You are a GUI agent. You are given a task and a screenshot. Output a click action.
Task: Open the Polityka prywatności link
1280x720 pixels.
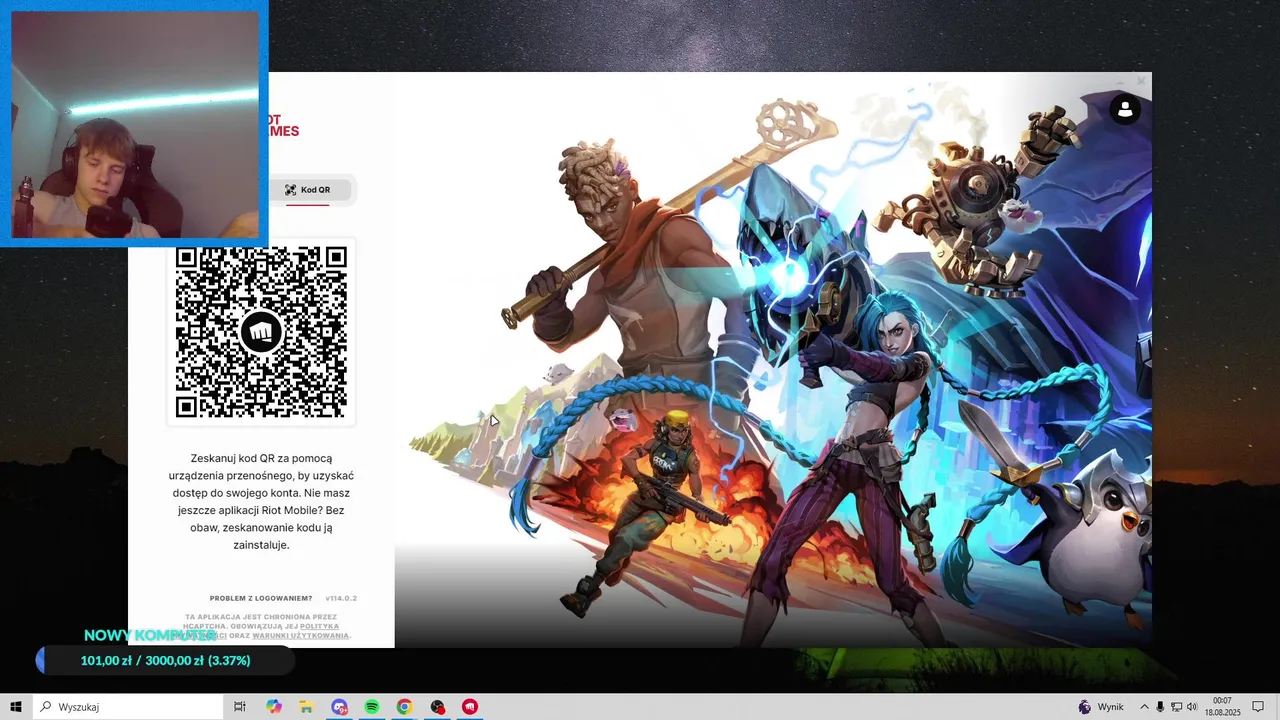pyautogui.click(x=319, y=626)
